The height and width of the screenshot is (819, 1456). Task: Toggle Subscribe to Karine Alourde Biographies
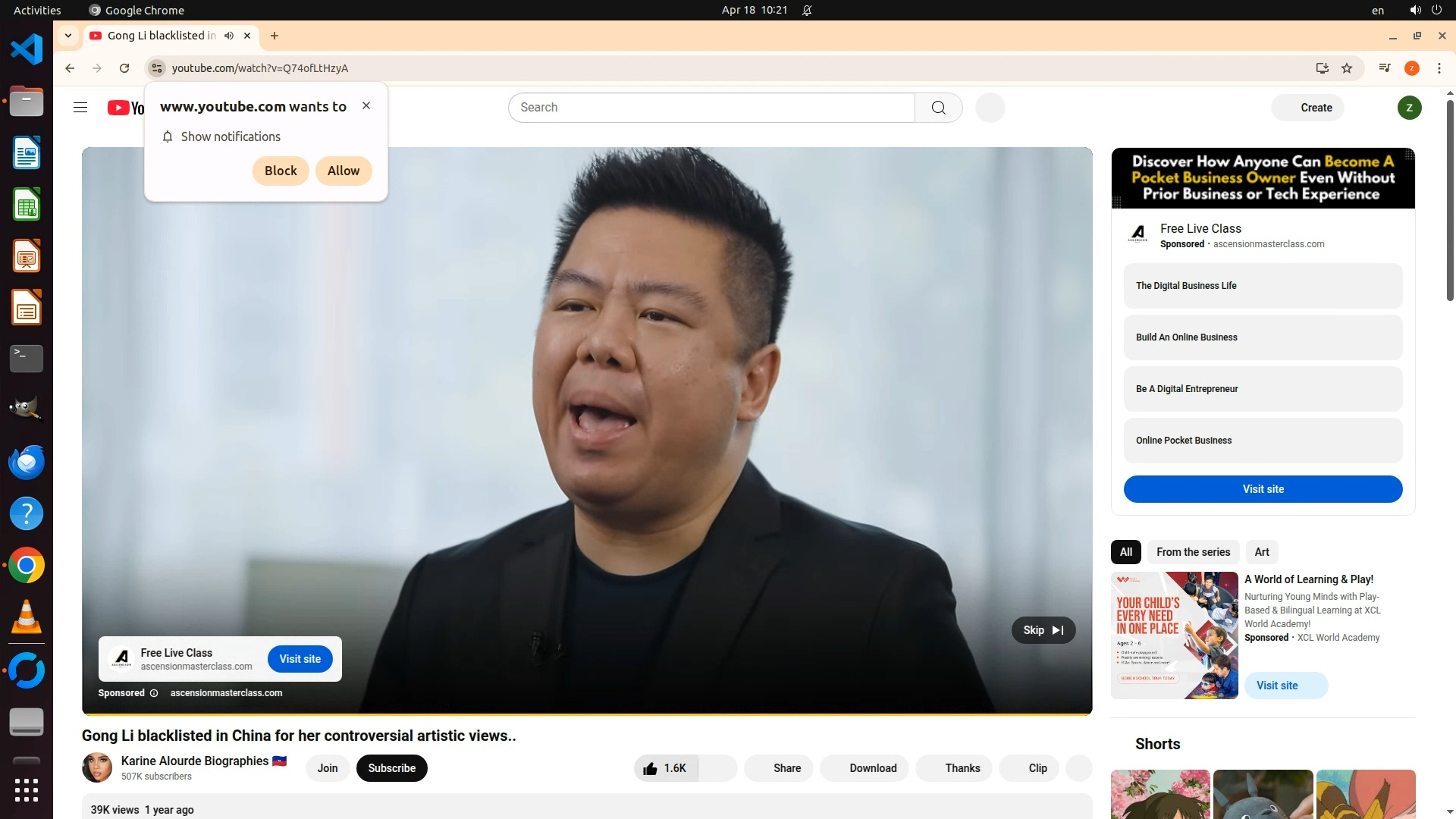coord(391,768)
